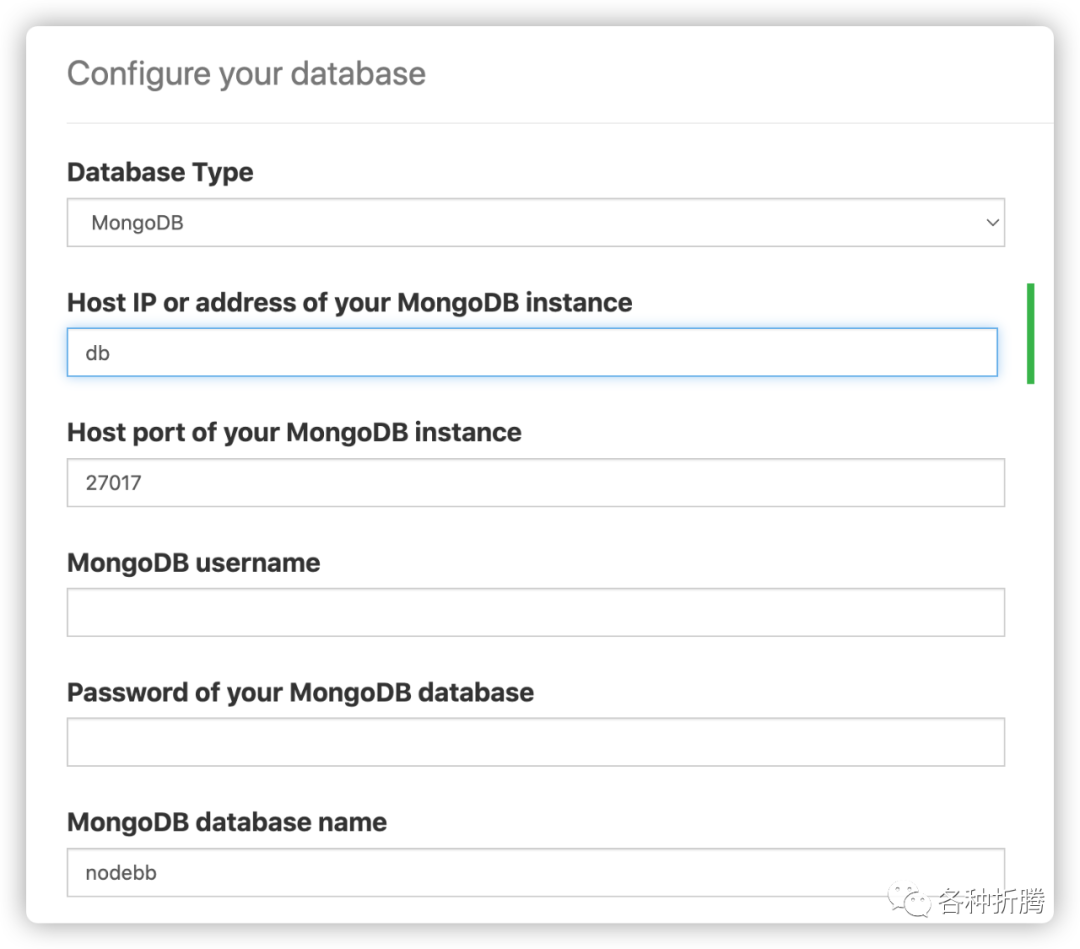Click the 各种折腾 watermark text
Viewport: 1080px width, 949px height.
pos(990,901)
